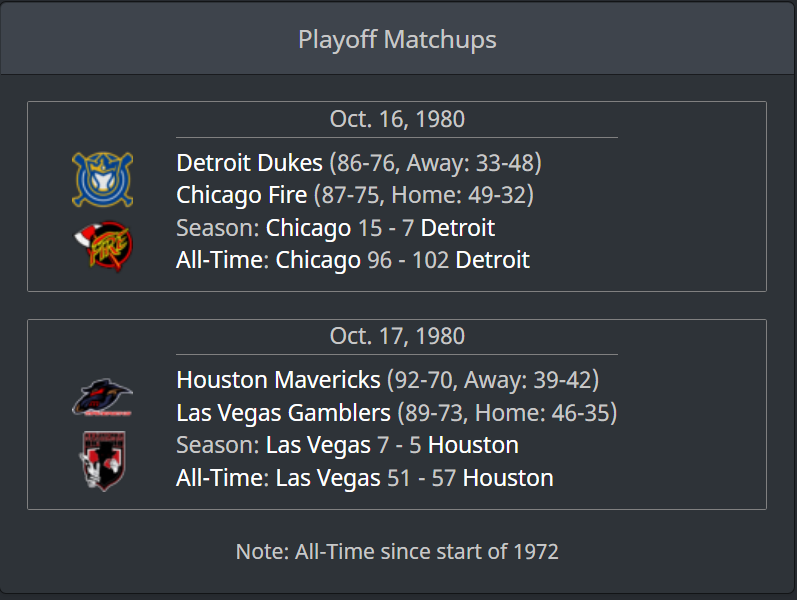Image resolution: width=797 pixels, height=600 pixels.
Task: Click Chicago in the 96 - 102 All-Time line
Action: click(x=318, y=260)
